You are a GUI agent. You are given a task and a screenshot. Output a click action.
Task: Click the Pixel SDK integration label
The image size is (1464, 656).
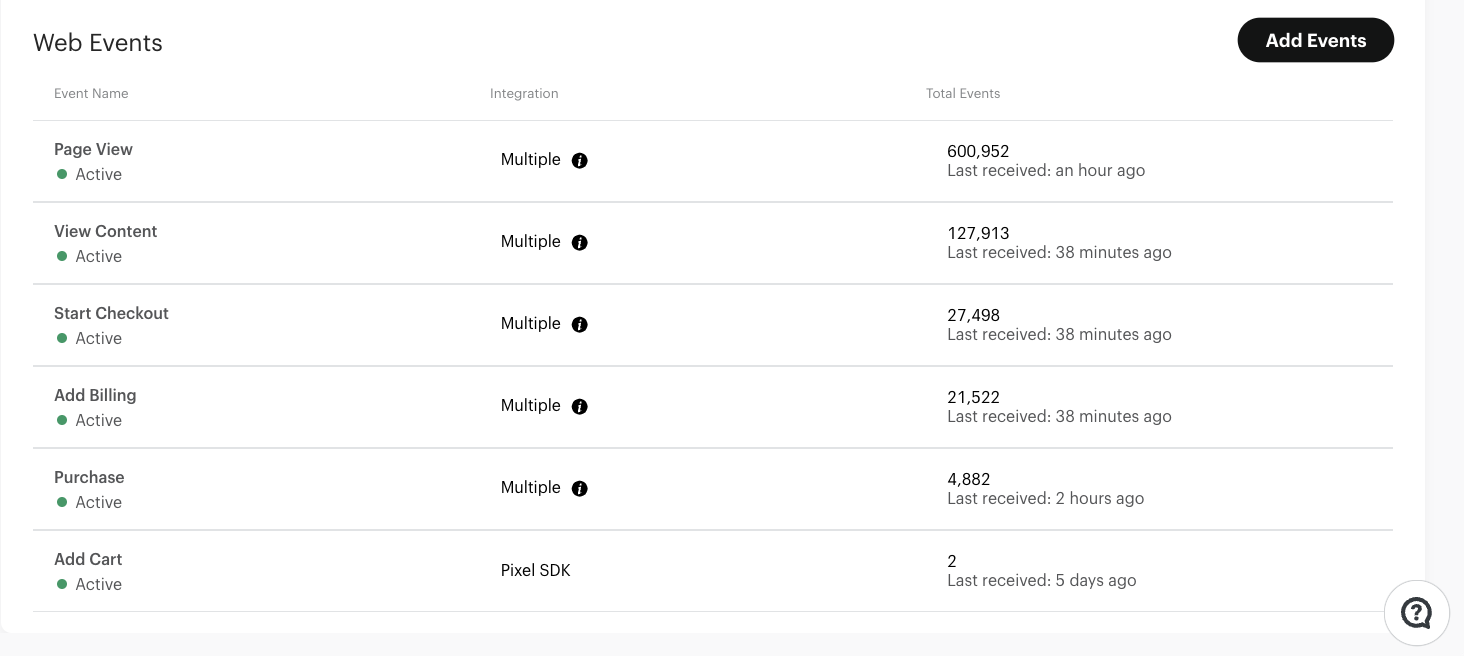[536, 570]
